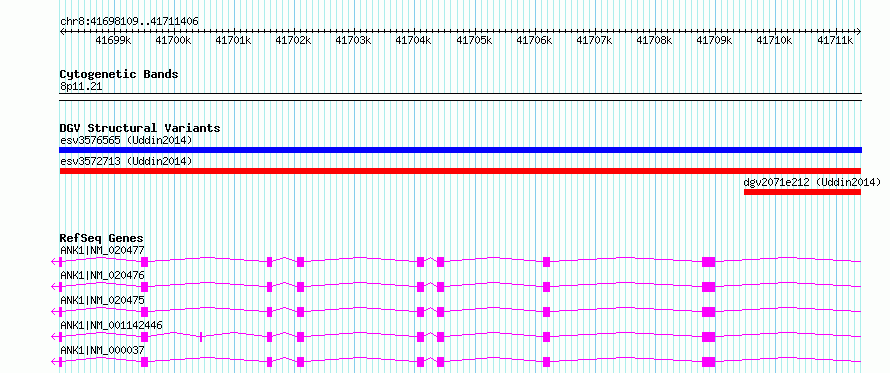Viewport: 890px width, 373px height.
Task: Open the ANK1|NM_000037 transcript label
Action: click(x=102, y=350)
